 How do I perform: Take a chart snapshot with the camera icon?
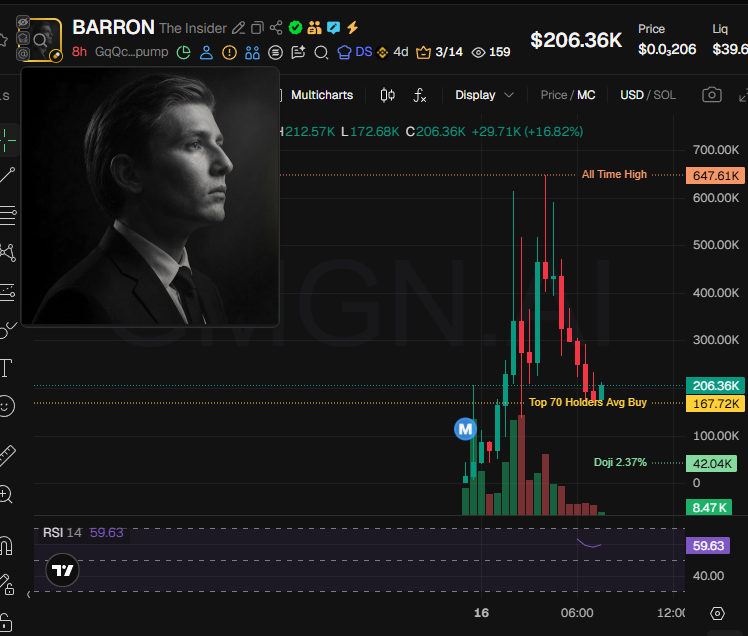[711, 94]
